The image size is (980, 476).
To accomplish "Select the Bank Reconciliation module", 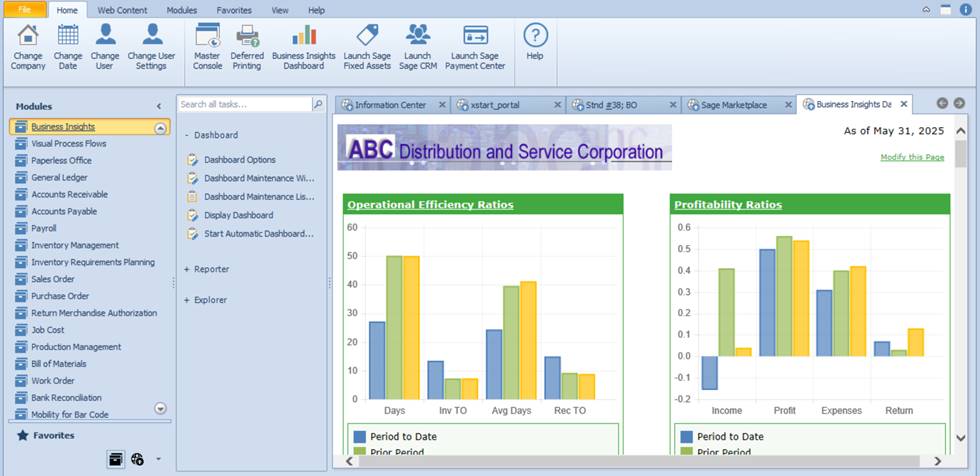I will point(66,397).
